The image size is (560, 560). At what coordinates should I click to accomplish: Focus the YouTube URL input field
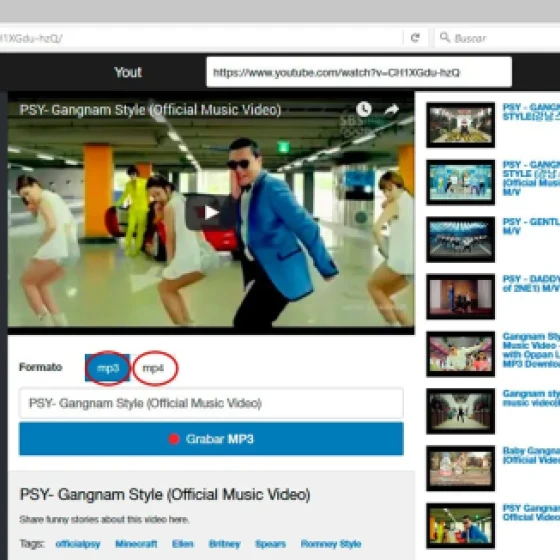pyautogui.click(x=359, y=72)
